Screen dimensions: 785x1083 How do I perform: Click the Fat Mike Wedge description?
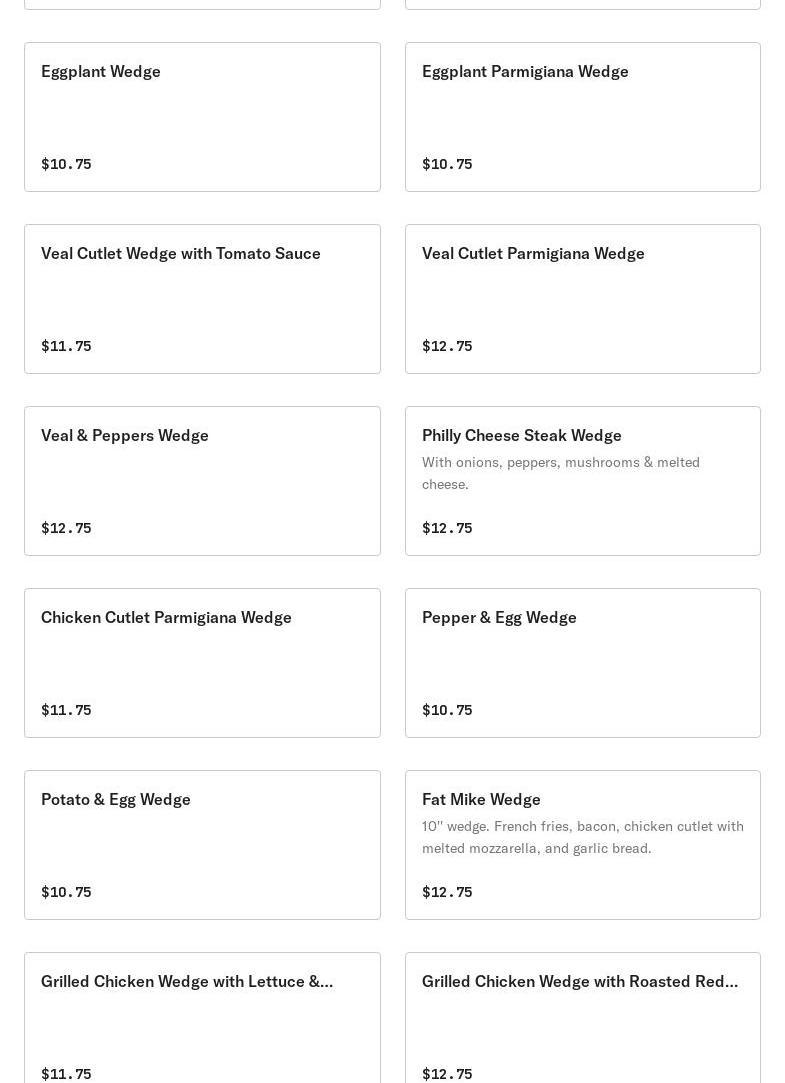click(x=582, y=837)
